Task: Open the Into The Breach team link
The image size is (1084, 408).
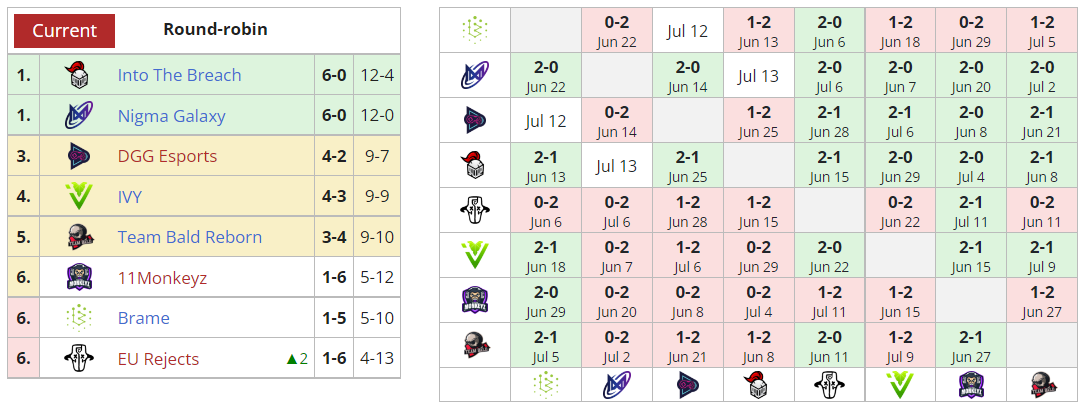Action: 179,75
